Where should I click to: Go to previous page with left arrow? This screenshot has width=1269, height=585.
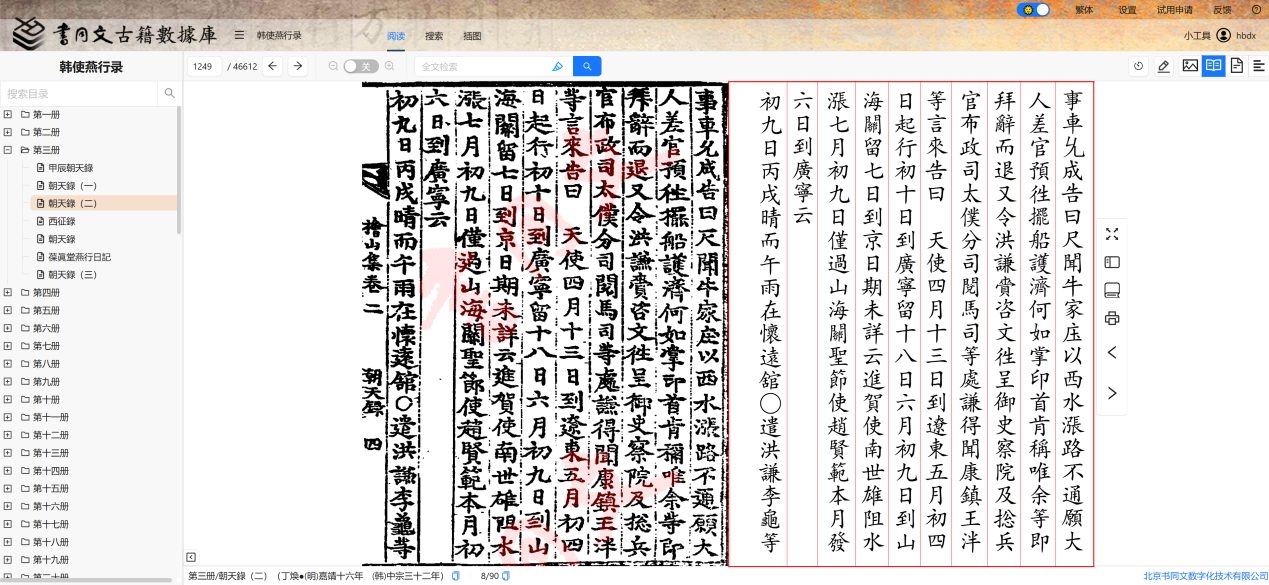click(273, 66)
